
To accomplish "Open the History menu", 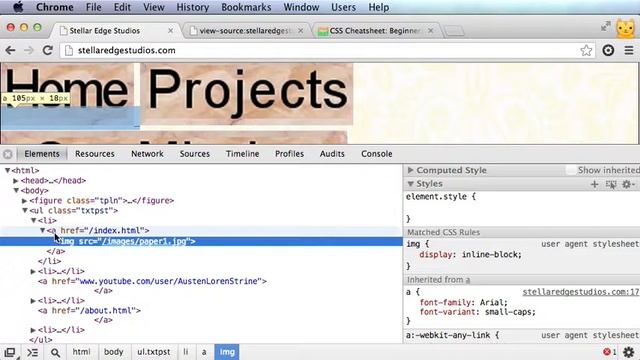I will tap(193, 7).
